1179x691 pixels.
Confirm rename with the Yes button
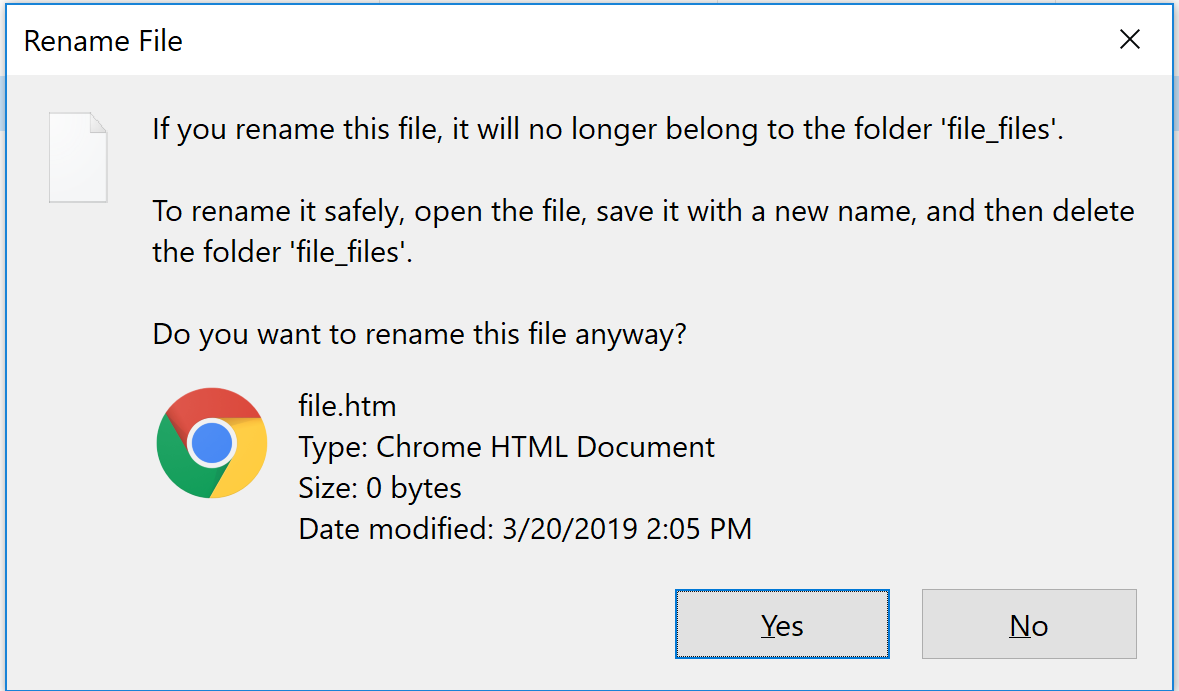(x=782, y=625)
